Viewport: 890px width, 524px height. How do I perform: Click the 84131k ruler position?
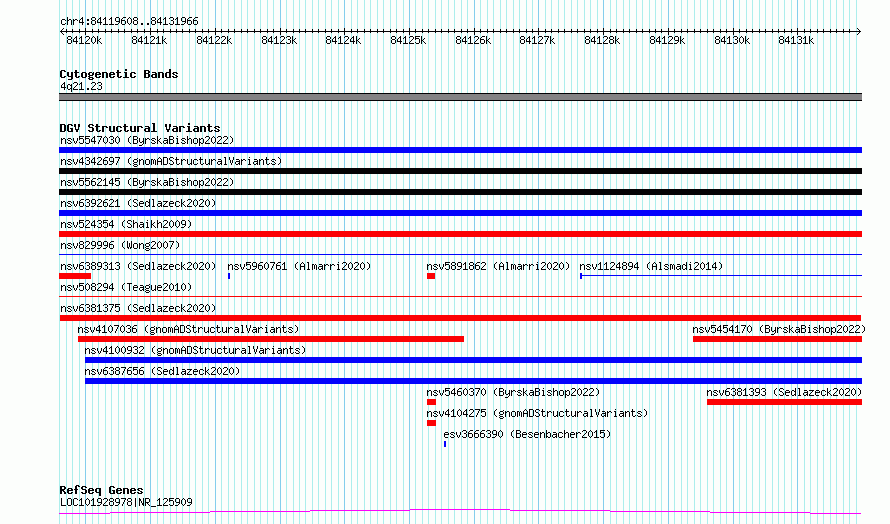click(796, 40)
